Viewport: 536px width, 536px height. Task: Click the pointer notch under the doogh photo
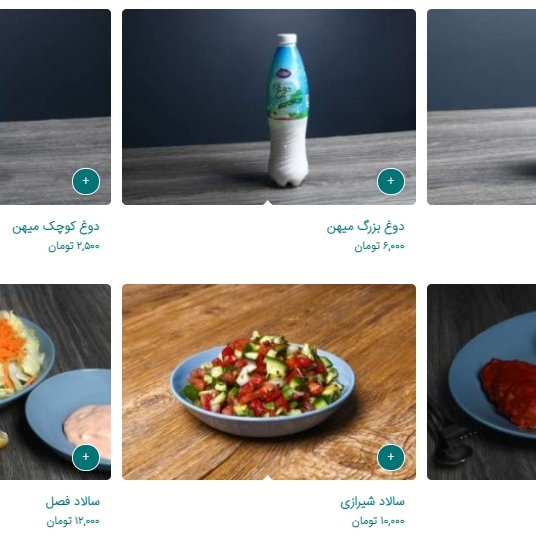click(268, 202)
